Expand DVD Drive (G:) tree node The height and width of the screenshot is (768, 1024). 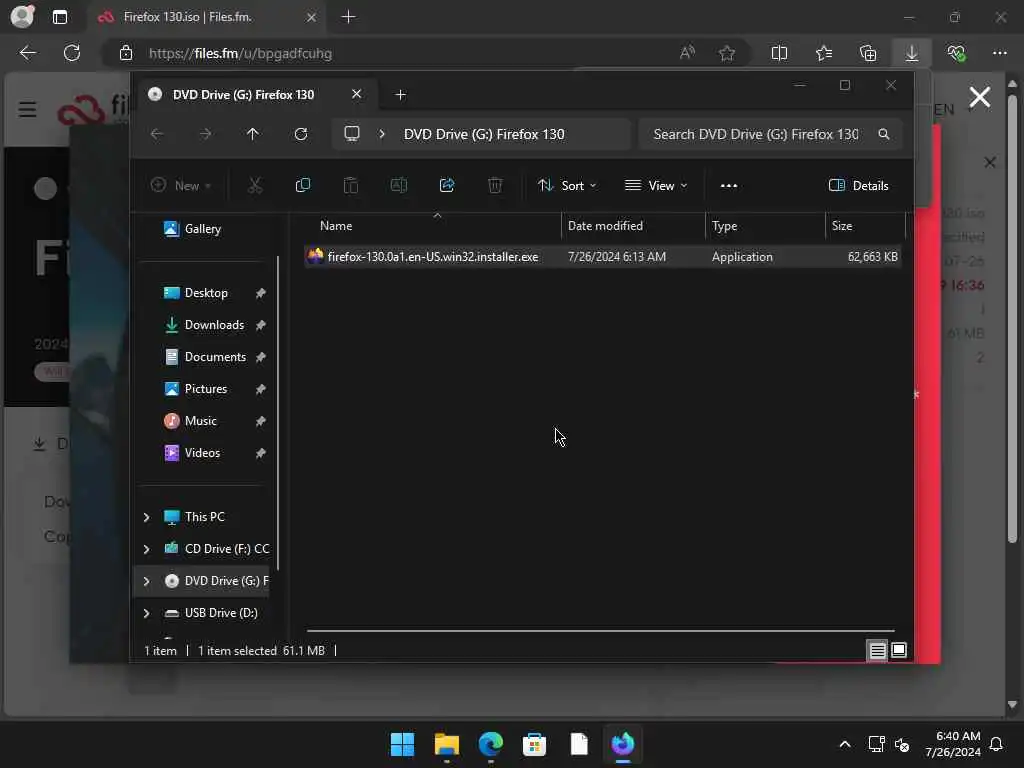tap(146, 581)
